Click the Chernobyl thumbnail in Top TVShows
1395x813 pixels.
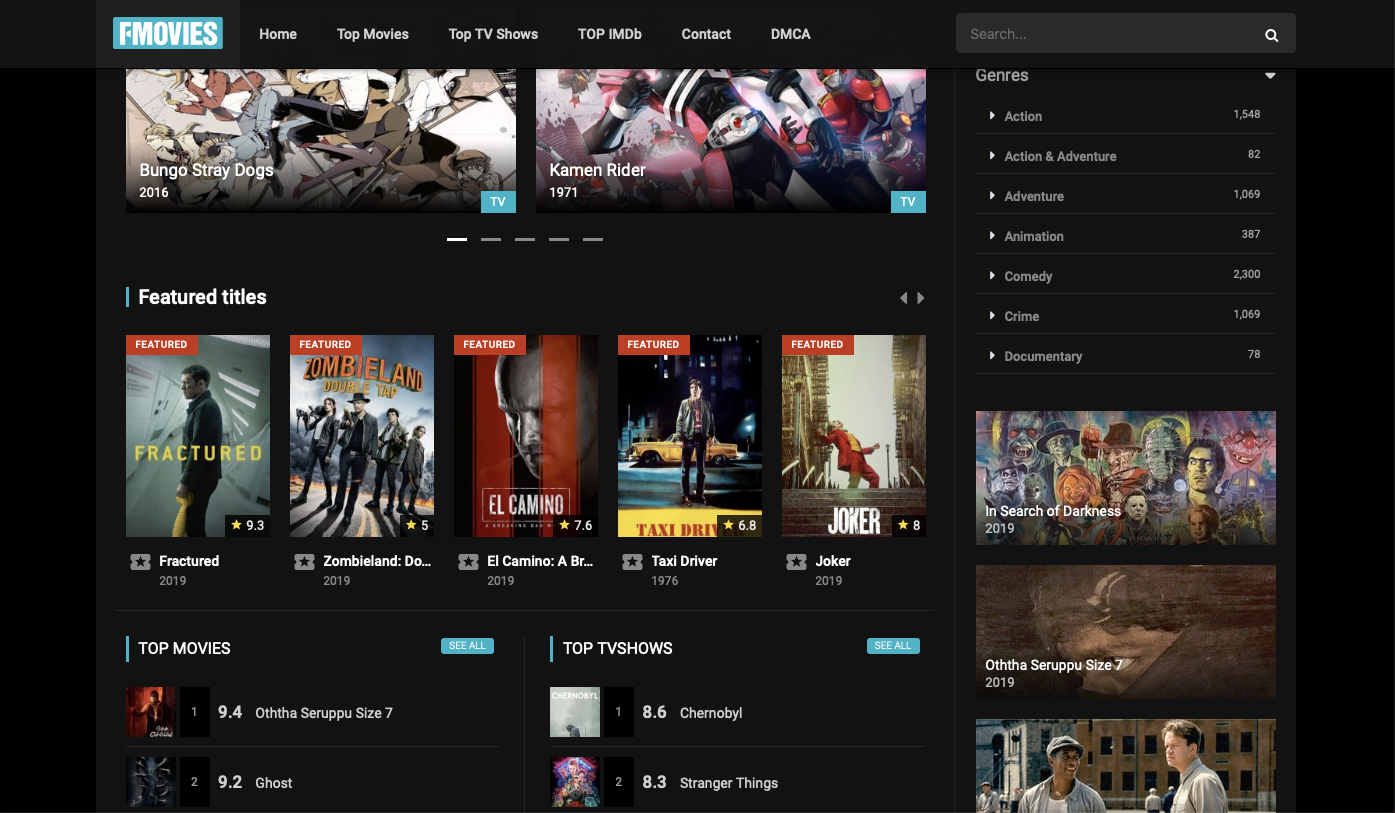(x=575, y=712)
